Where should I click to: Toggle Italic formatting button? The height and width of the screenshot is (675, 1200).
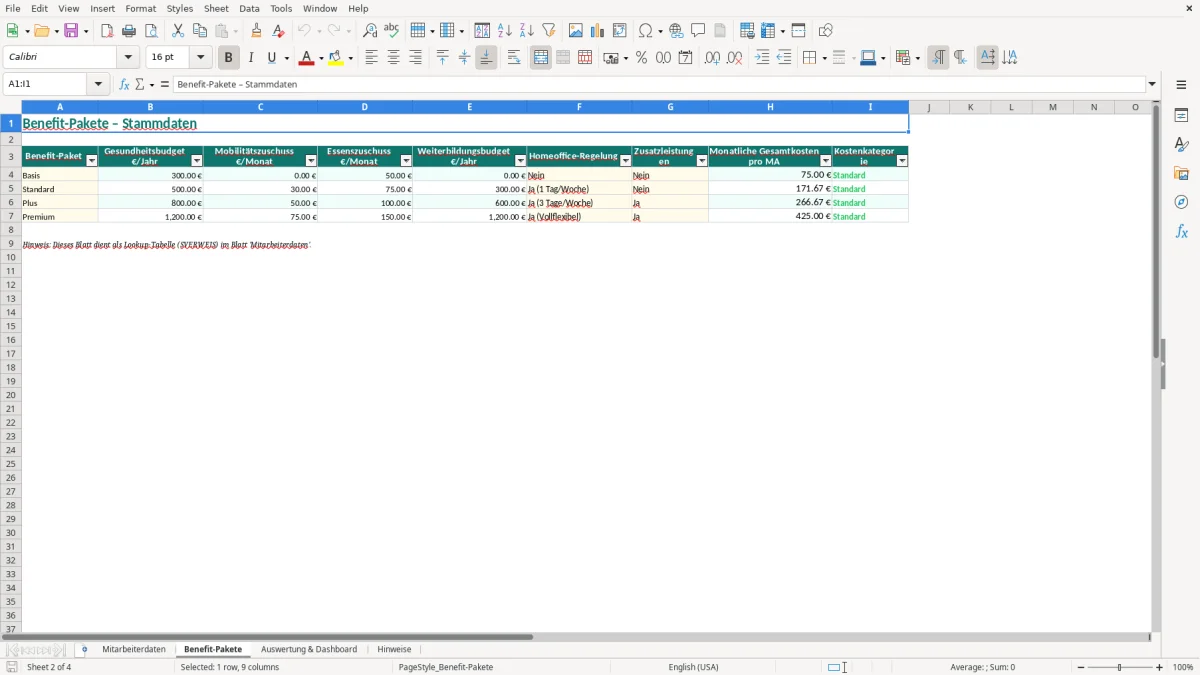pos(251,58)
